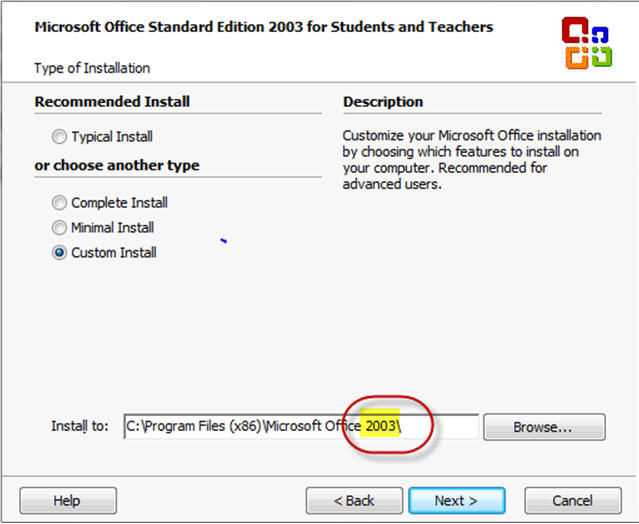Image resolution: width=639 pixels, height=524 pixels.
Task: Cancel the Office installation
Action: 573,500
